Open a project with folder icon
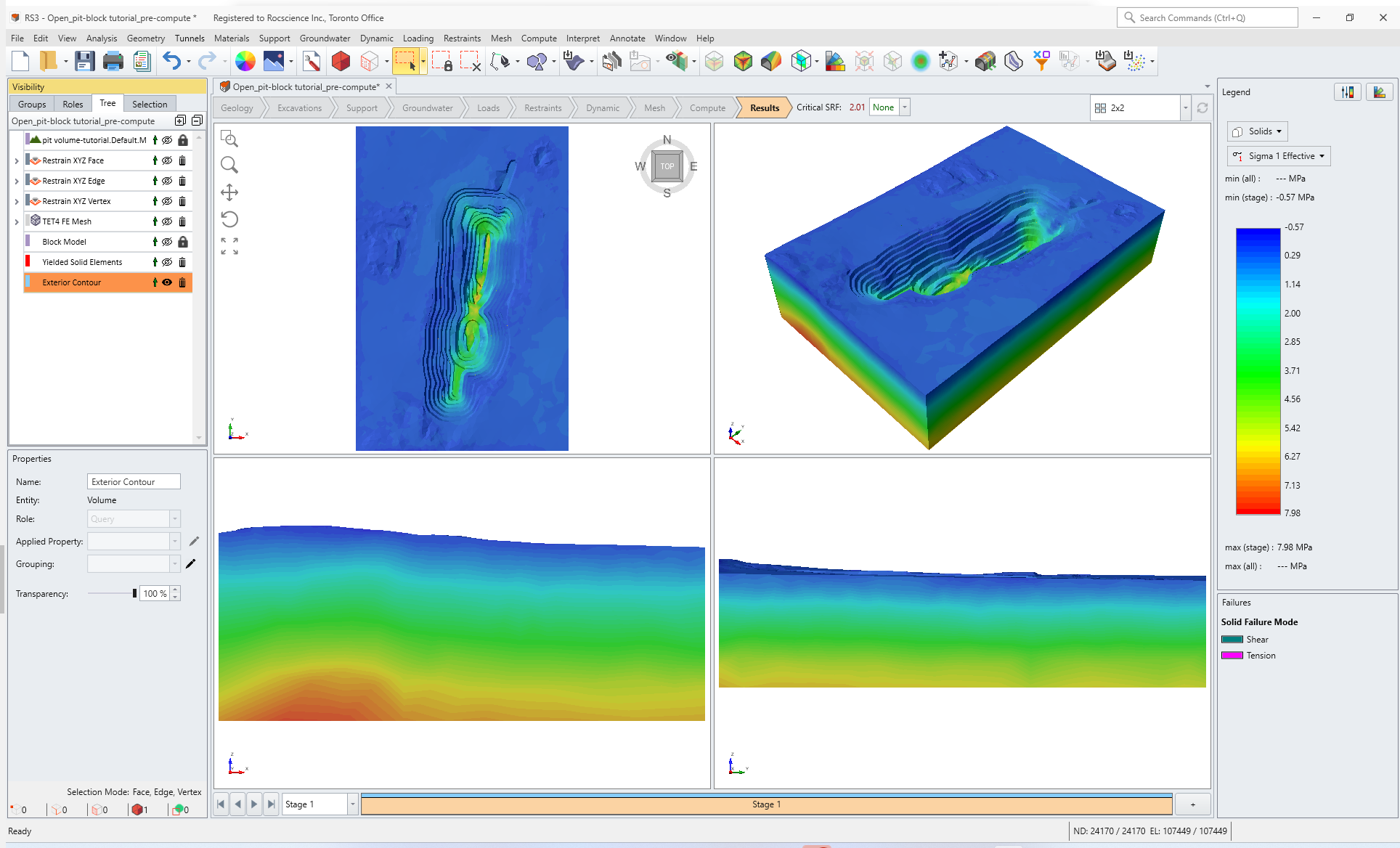The image size is (1400, 848). (48, 62)
